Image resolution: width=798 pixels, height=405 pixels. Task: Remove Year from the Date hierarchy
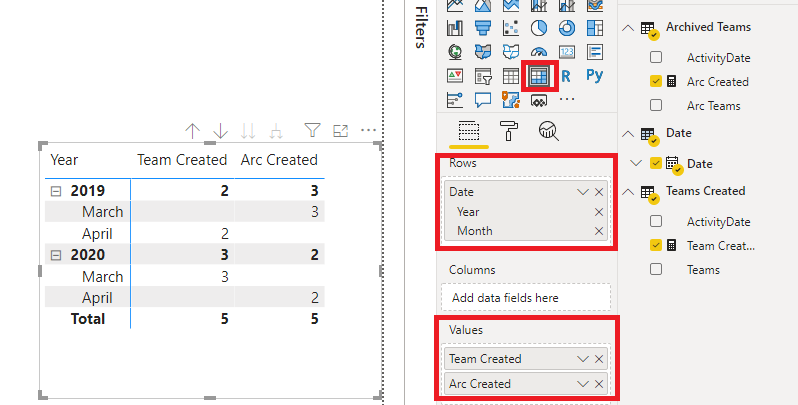click(x=599, y=212)
